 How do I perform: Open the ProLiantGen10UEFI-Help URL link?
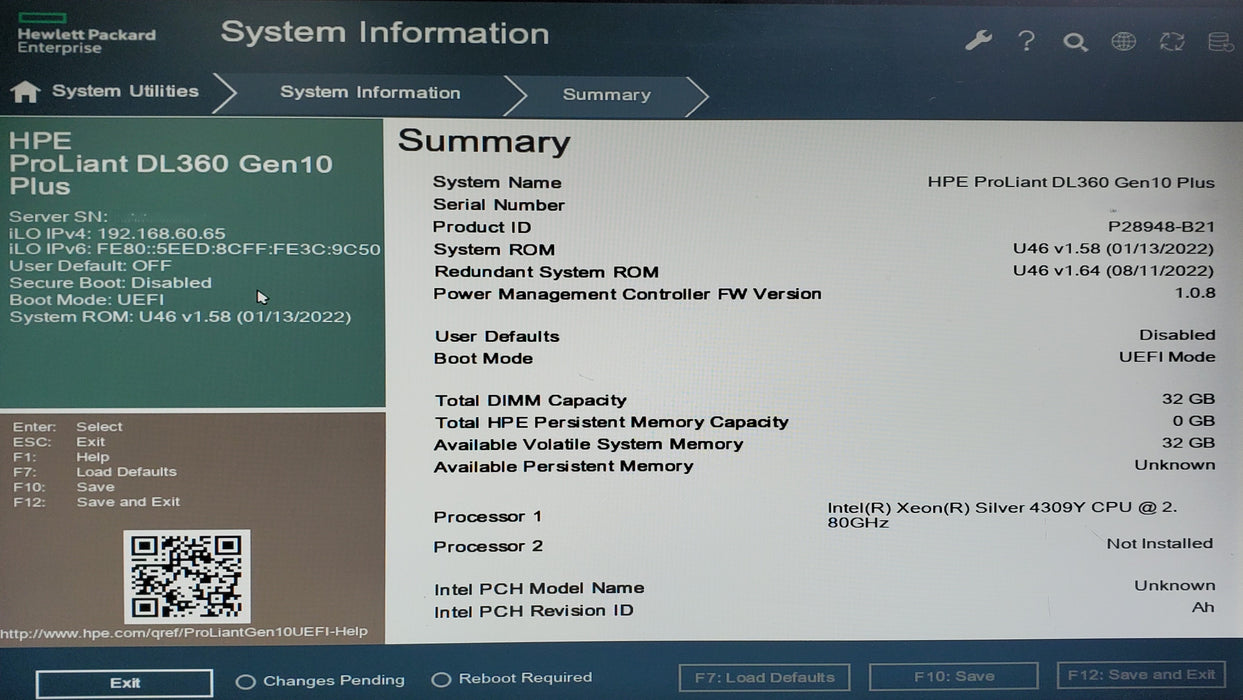point(184,632)
